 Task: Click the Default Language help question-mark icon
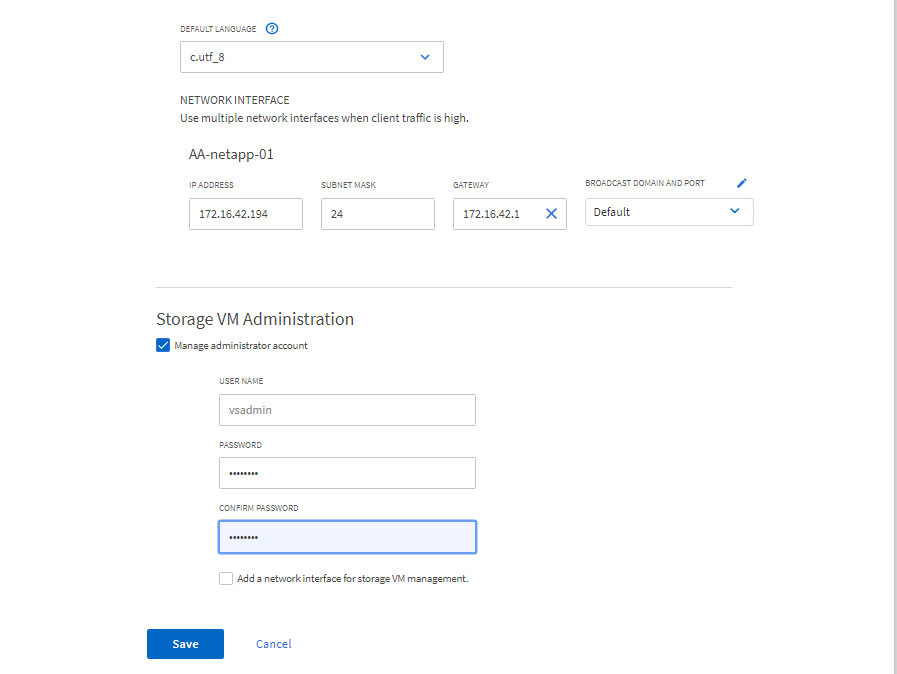pyautogui.click(x=272, y=28)
